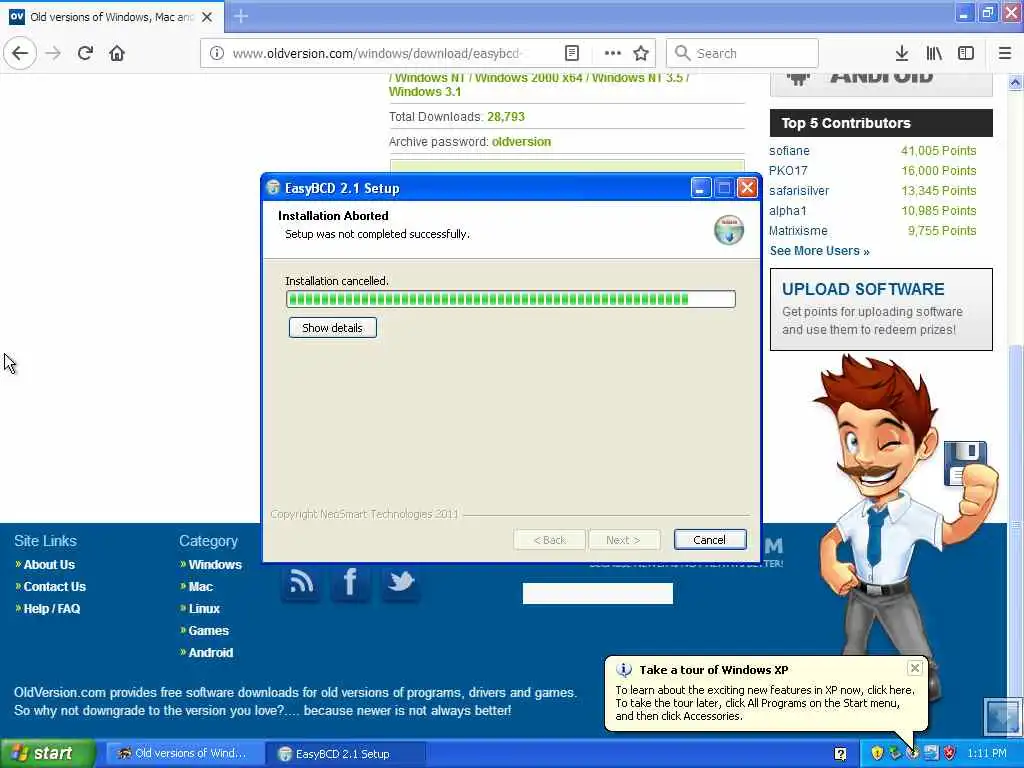Open Matrixisme contributor profile

coord(798,231)
